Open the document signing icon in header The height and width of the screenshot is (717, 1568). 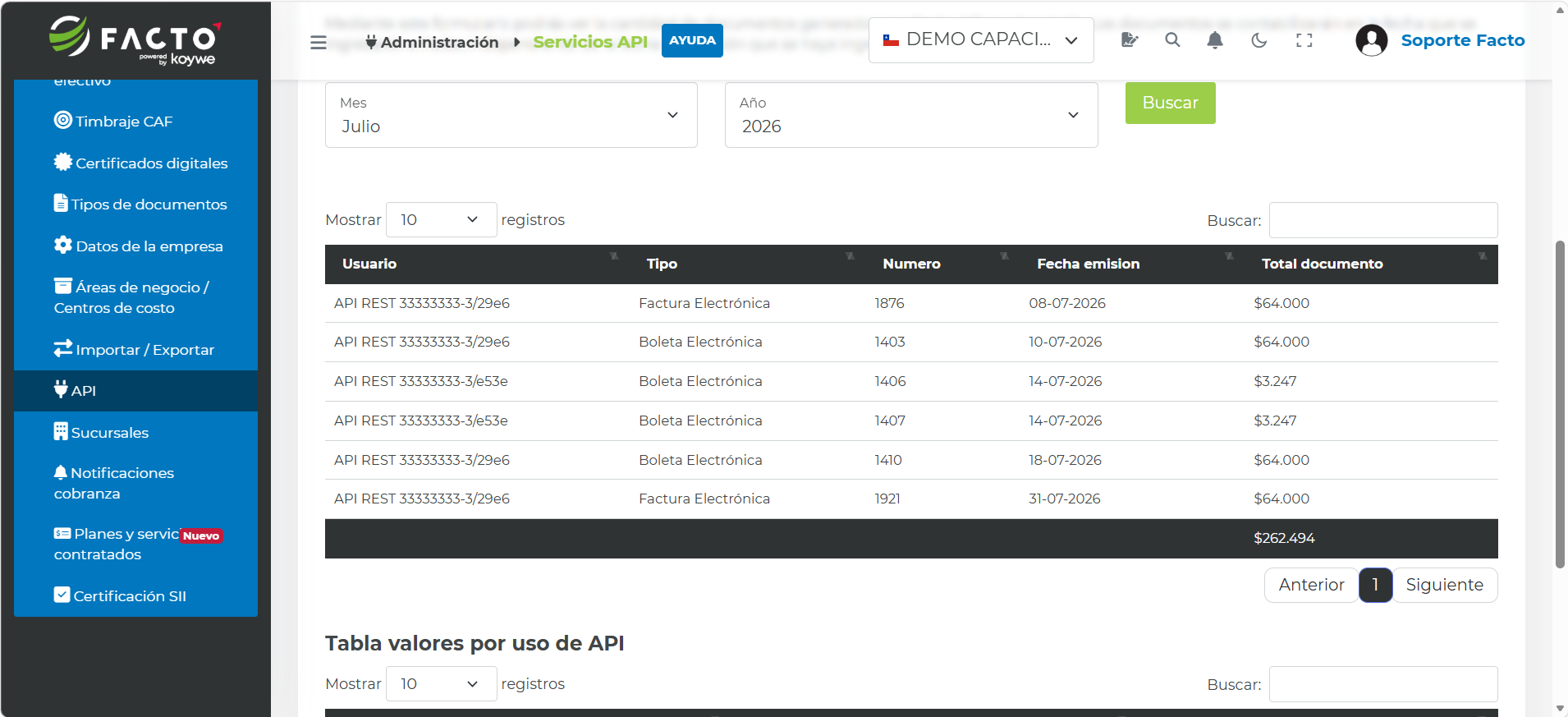[1130, 39]
